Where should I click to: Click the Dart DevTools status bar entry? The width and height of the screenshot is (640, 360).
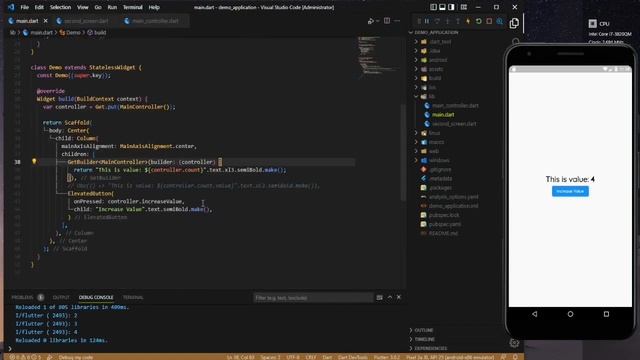pos(353,357)
